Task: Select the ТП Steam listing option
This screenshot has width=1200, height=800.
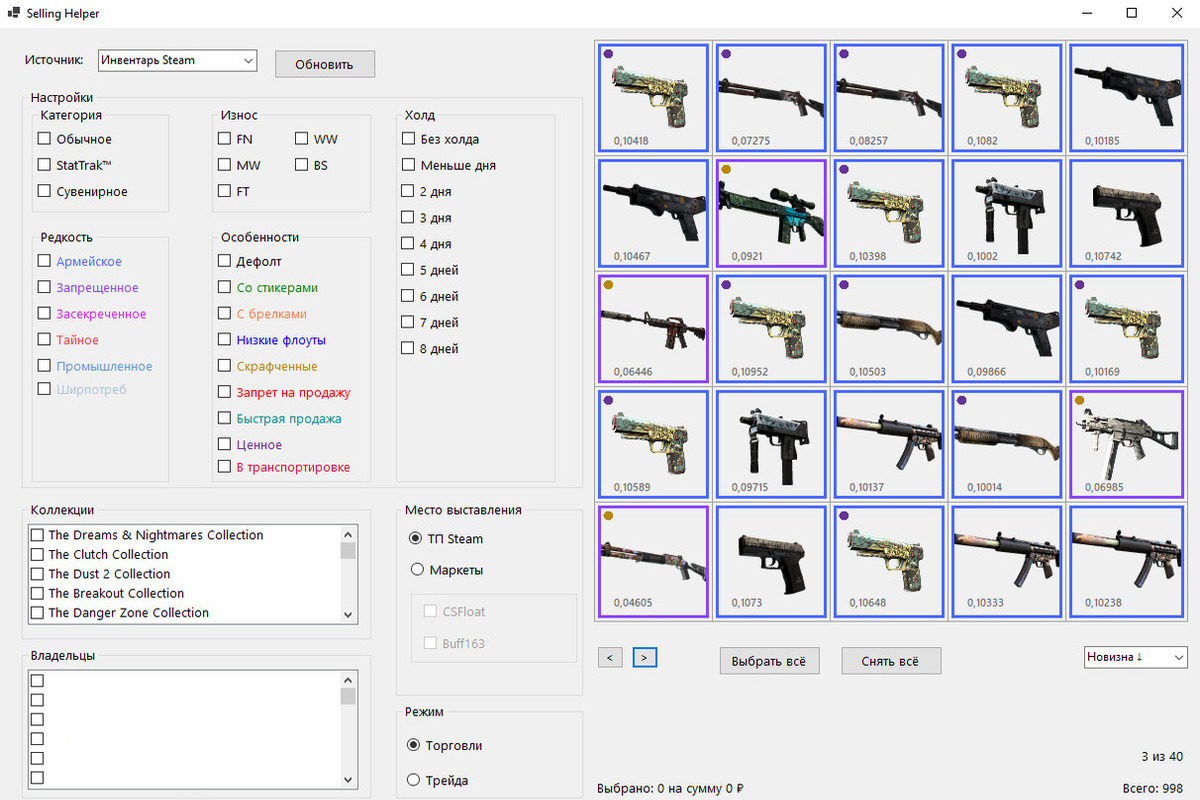Action: pos(416,539)
